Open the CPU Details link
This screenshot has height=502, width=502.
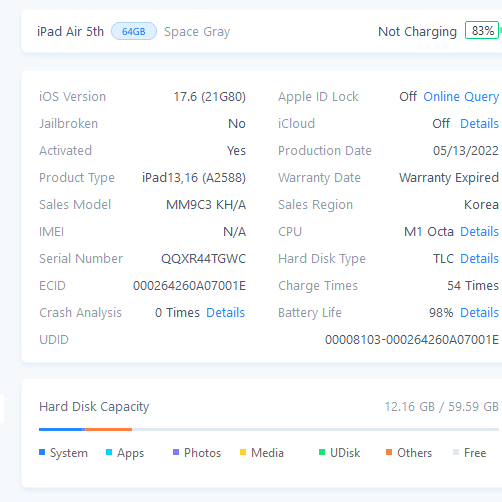click(479, 232)
